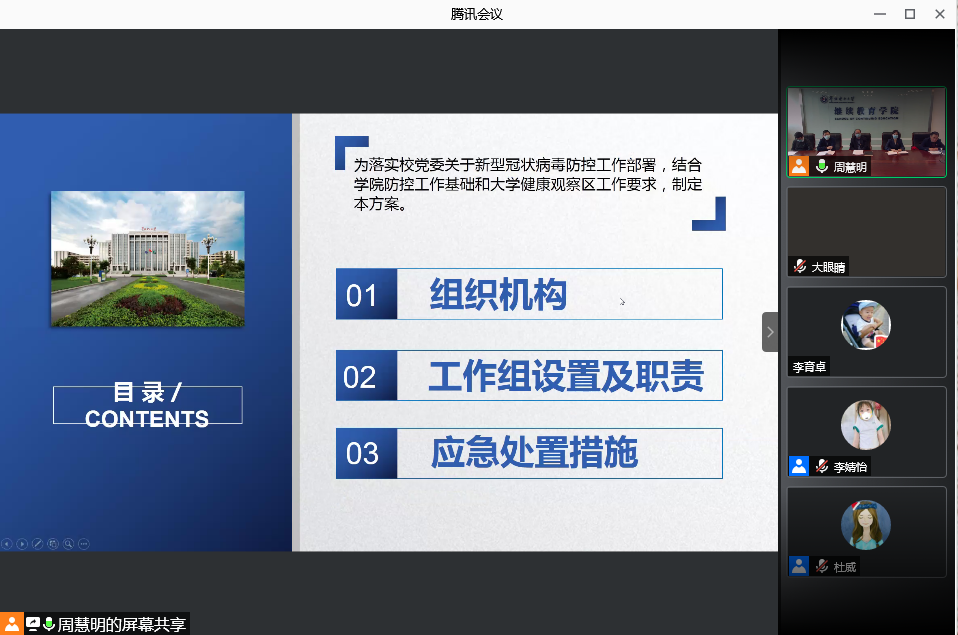Click the 03 应急处置措施 contents item

[x=529, y=453]
